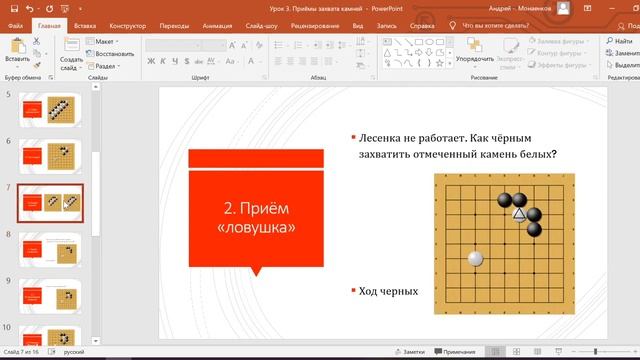Increase list indent level

pos(330,45)
